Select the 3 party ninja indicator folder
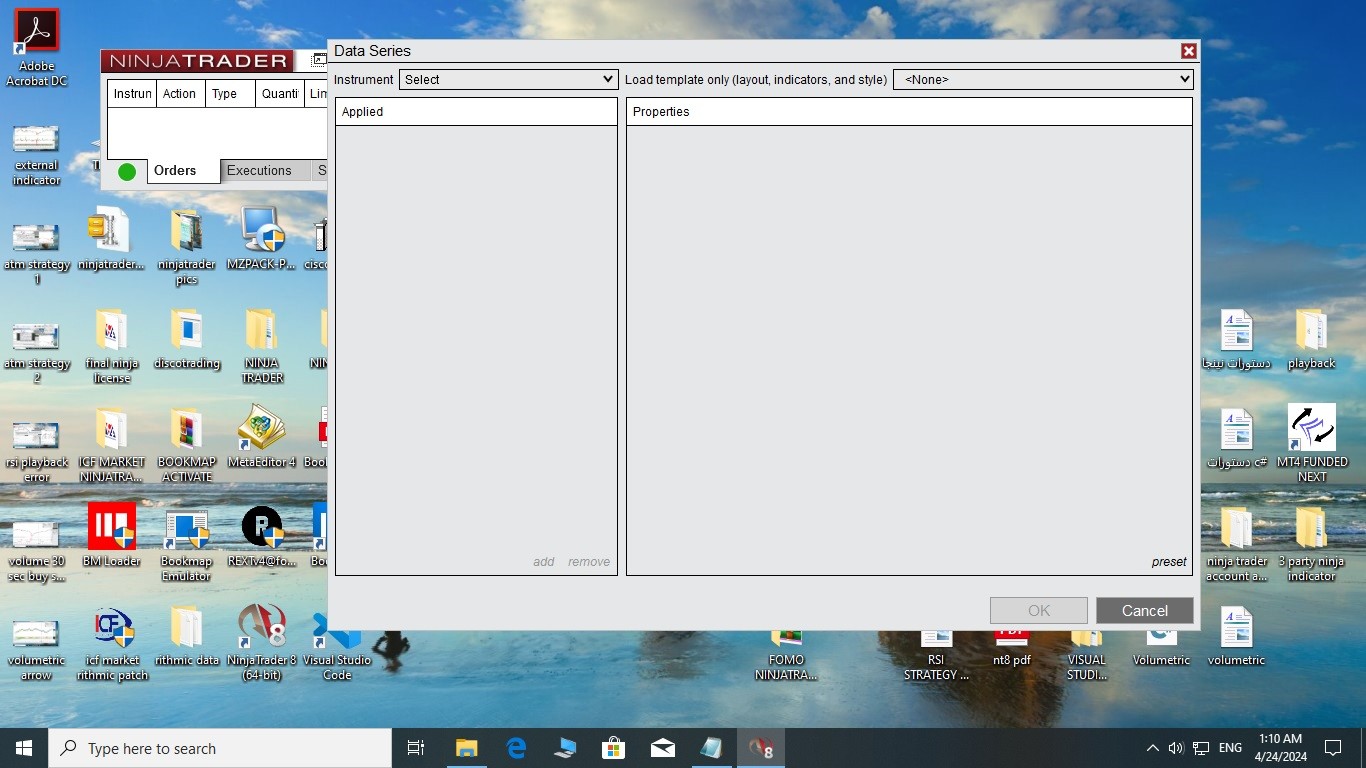The width and height of the screenshot is (1366, 768). point(1312,545)
